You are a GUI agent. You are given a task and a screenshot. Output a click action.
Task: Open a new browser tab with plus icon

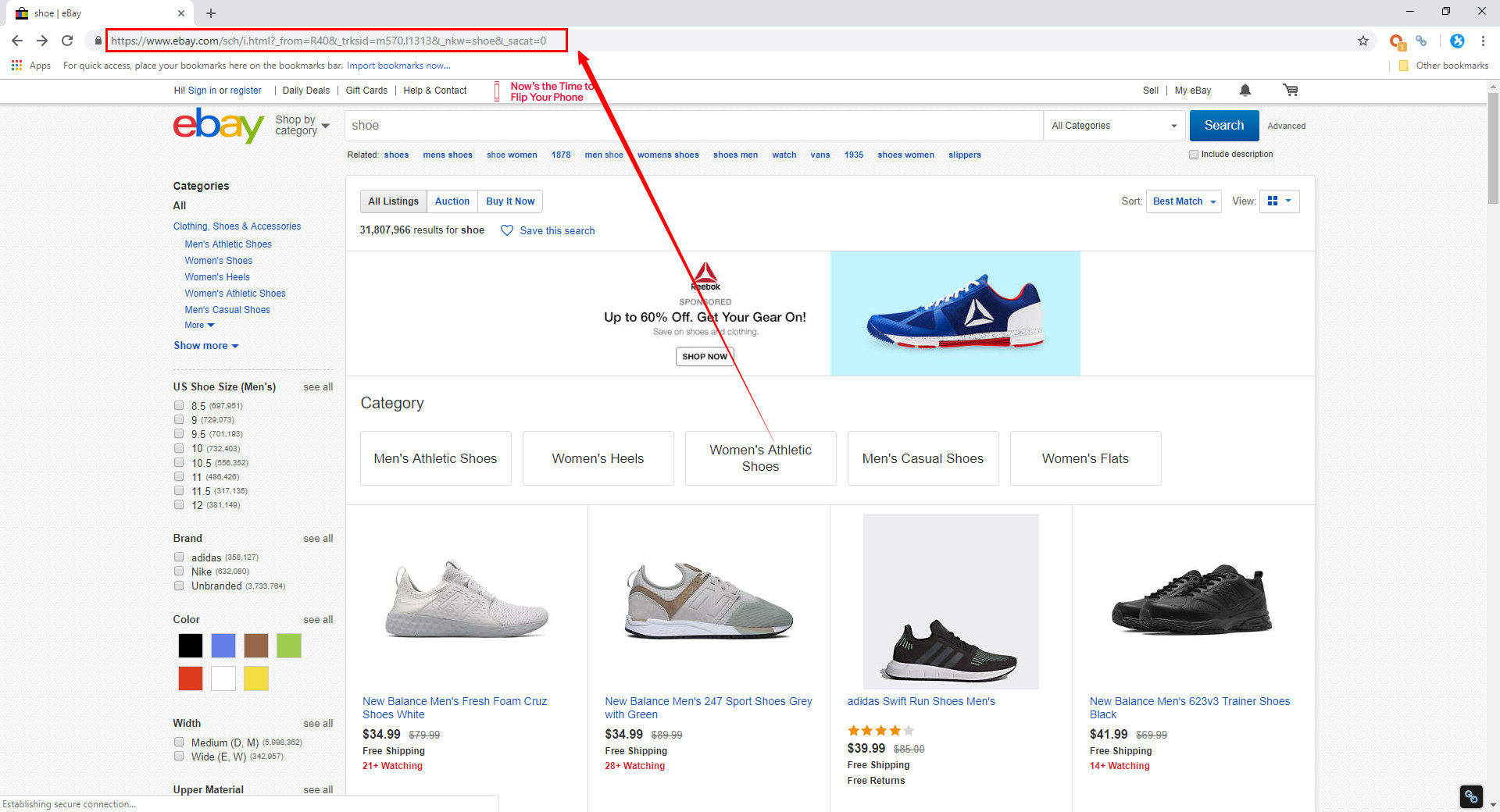coord(211,13)
